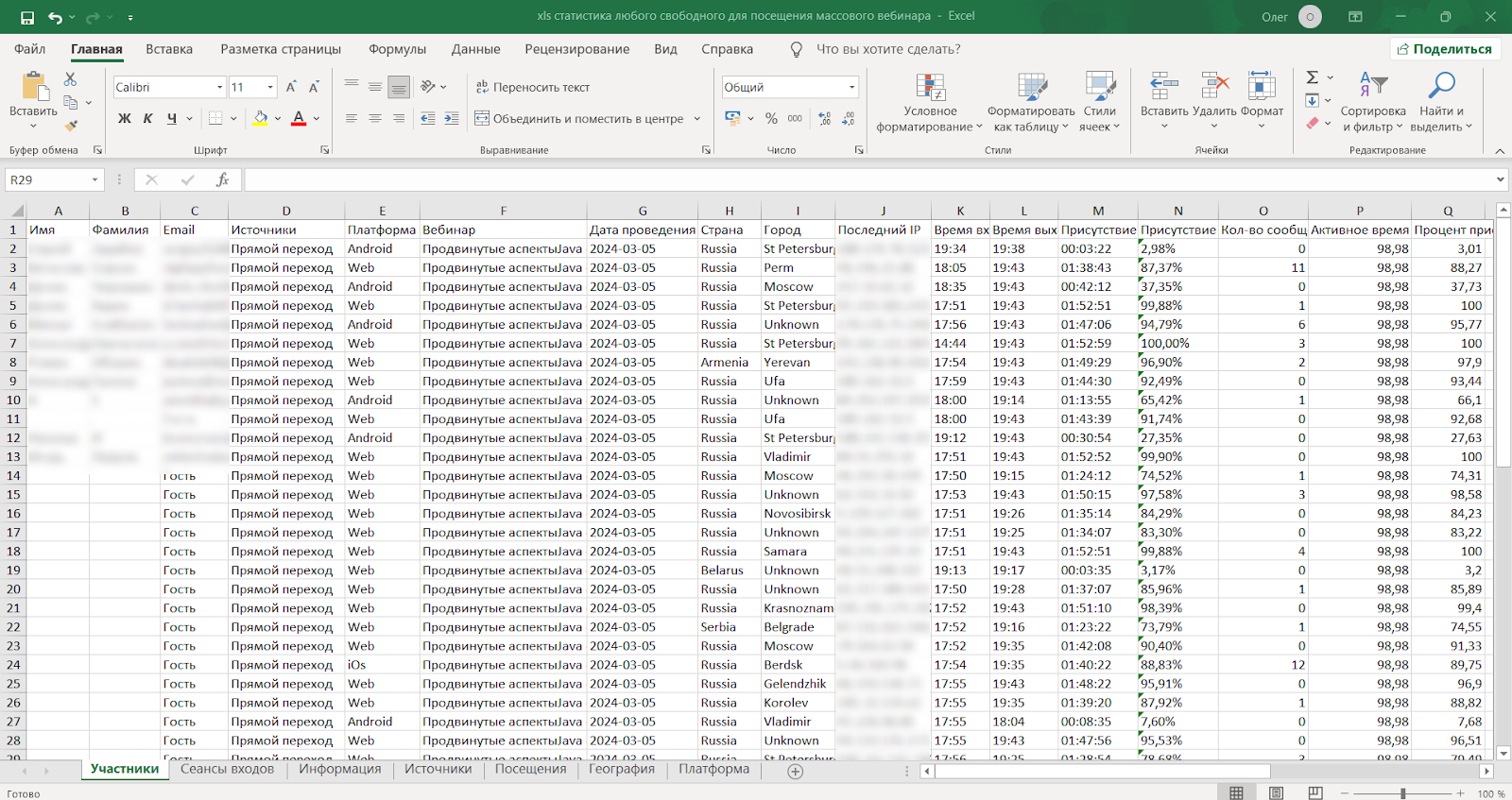Click the Что вы хотите сделать search box
Screen dimensions: 1512x800
click(888, 49)
